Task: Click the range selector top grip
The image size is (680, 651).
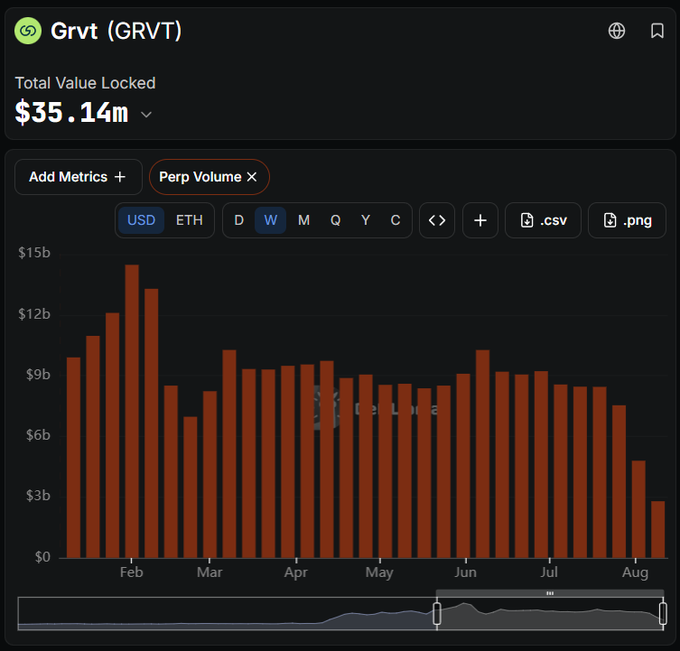Action: [550, 593]
